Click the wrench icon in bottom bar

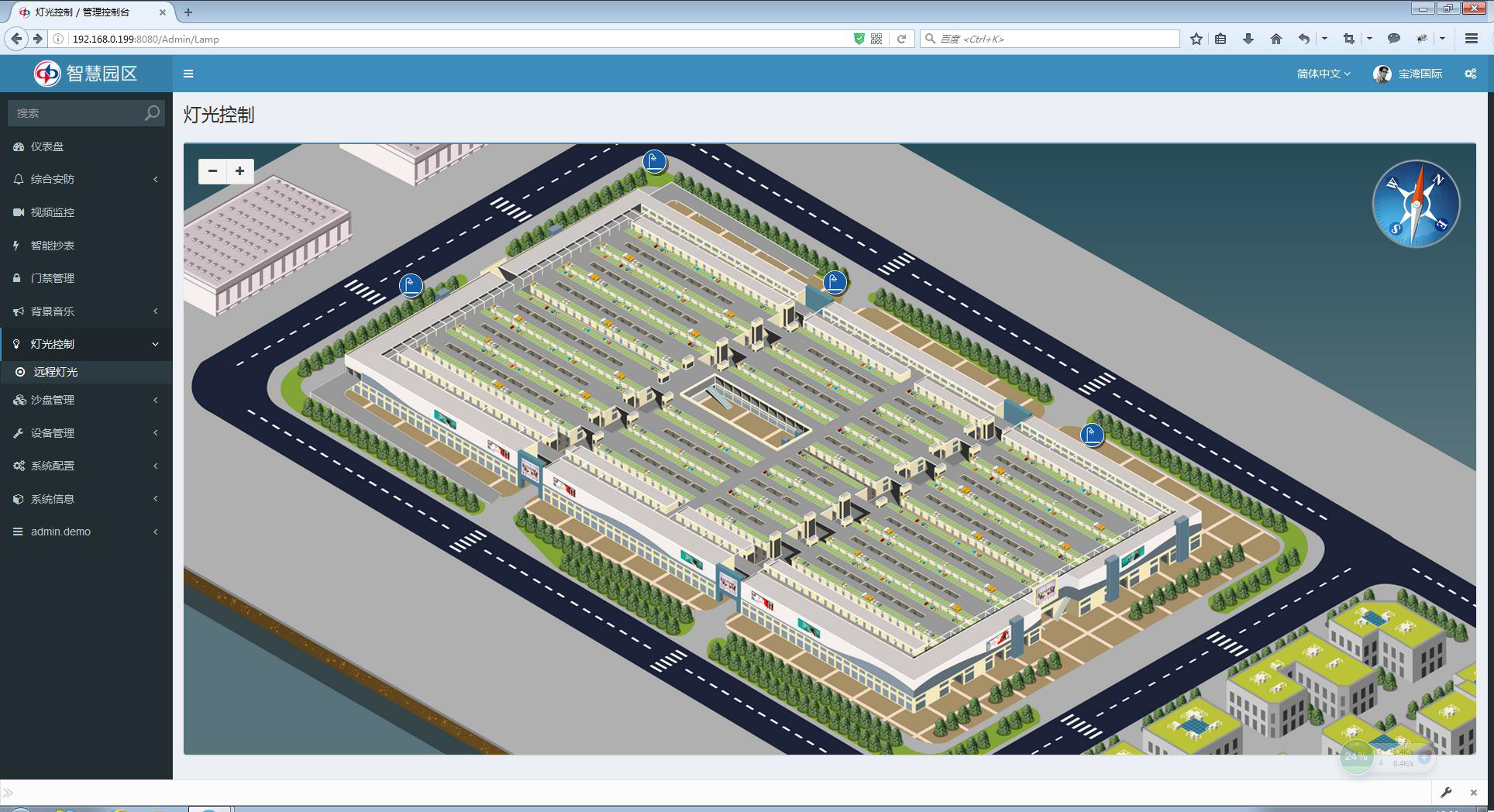click(x=1446, y=792)
